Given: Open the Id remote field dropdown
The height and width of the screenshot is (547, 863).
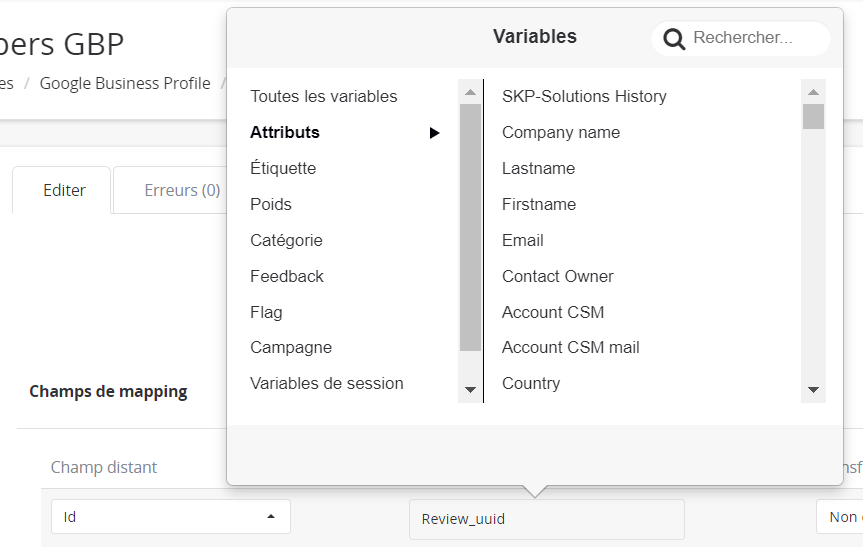Looking at the screenshot, I should pos(171,517).
